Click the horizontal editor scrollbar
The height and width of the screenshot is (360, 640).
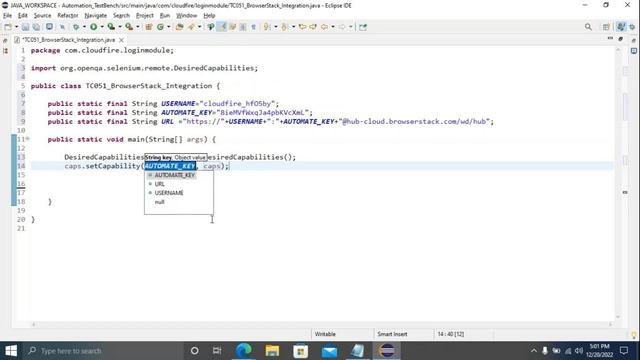322,324
